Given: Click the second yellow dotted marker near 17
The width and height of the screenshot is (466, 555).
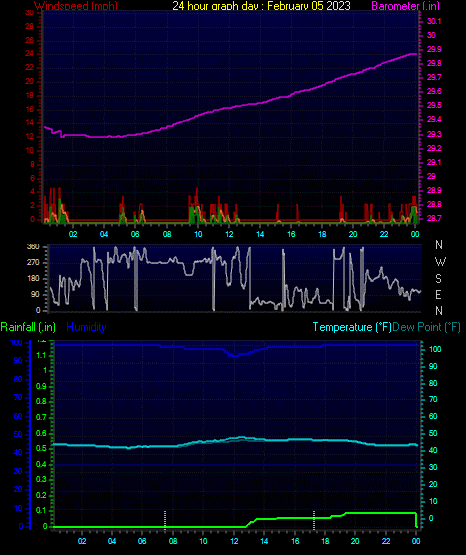Looking at the screenshot, I should [314, 520].
